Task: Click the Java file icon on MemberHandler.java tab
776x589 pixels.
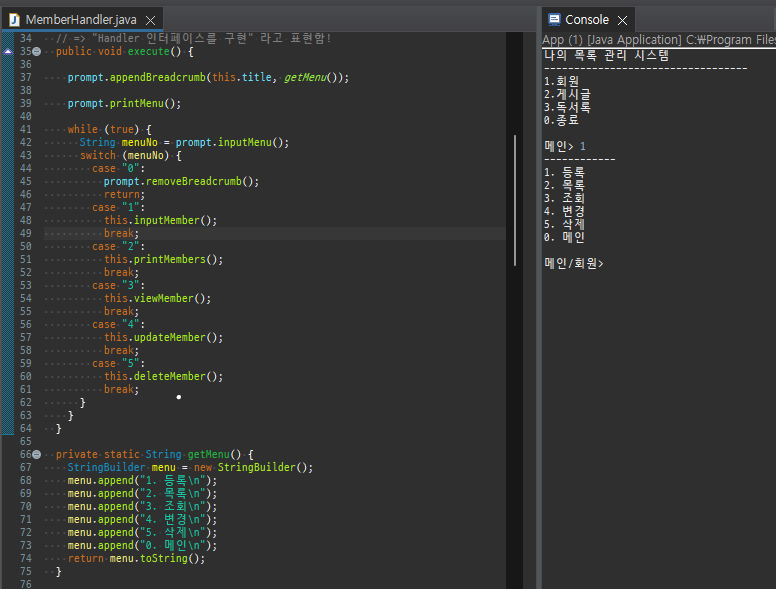Action: tap(14, 20)
